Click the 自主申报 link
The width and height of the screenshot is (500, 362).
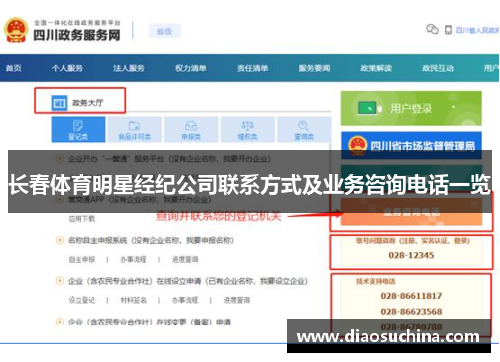82,259
